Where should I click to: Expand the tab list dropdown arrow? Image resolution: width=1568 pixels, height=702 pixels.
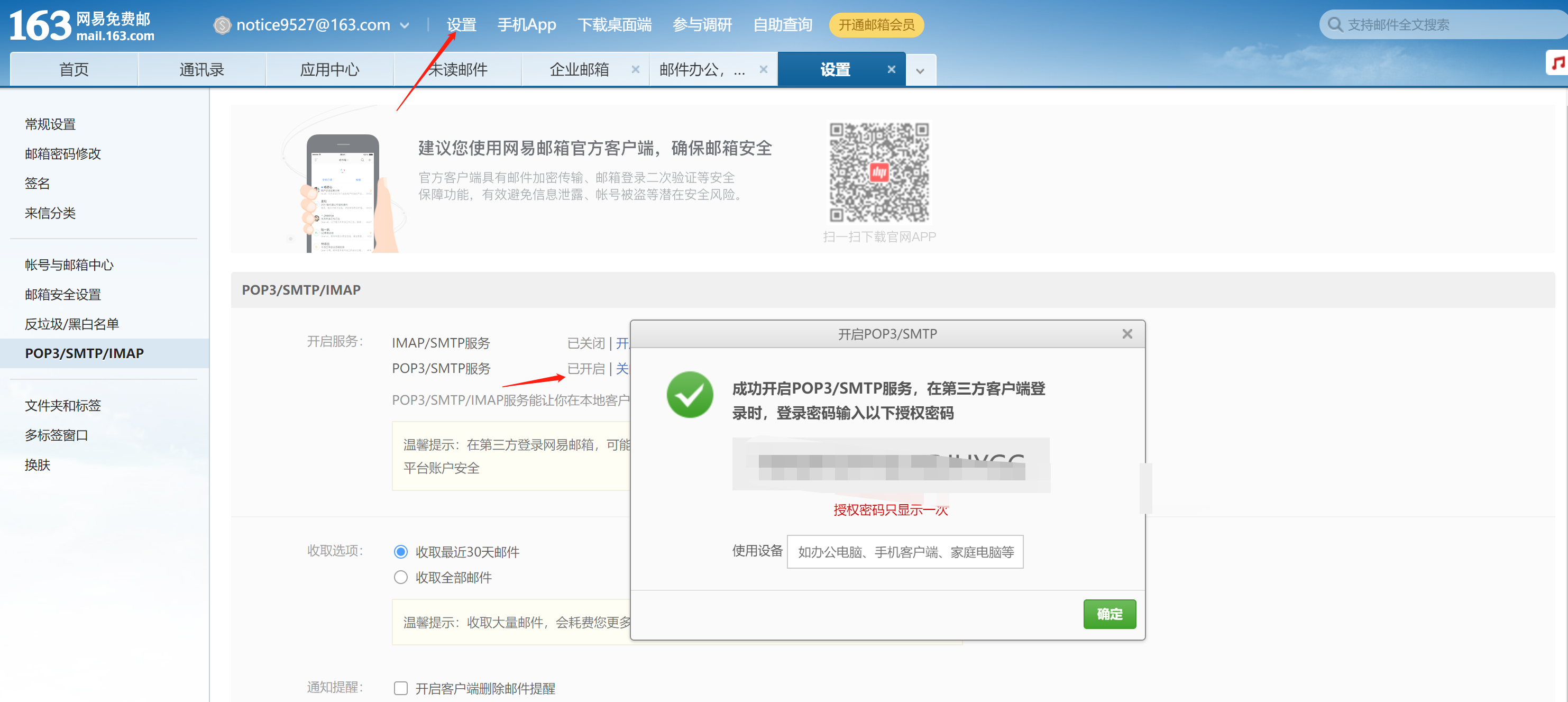pos(920,71)
